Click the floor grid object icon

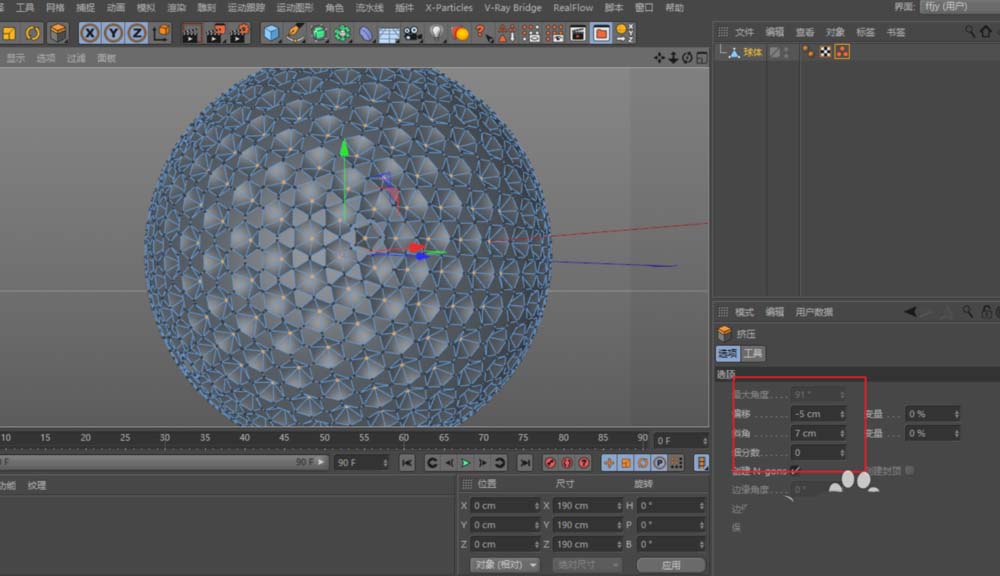(389, 33)
